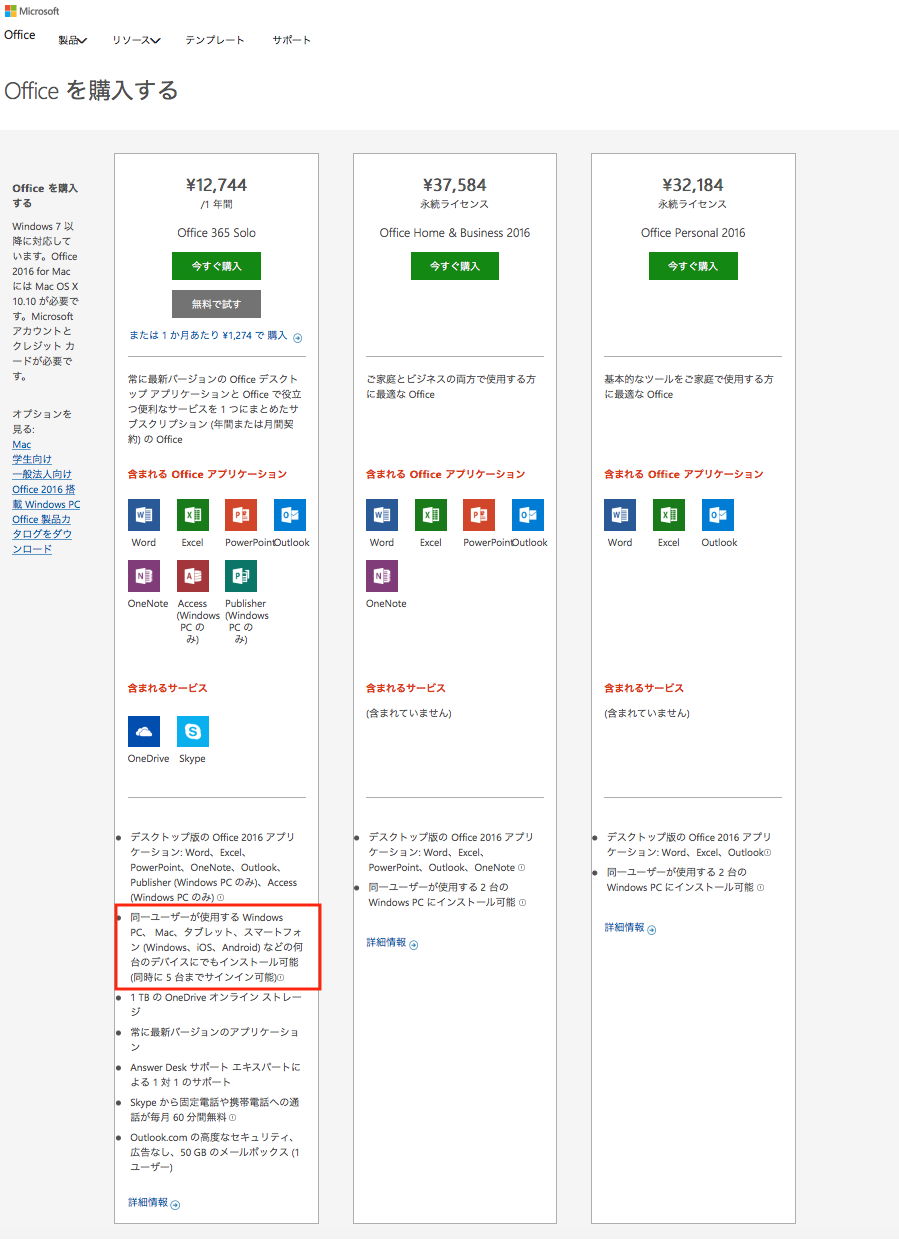
Task: Expand the 製品 dropdown menu
Action: click(73, 40)
